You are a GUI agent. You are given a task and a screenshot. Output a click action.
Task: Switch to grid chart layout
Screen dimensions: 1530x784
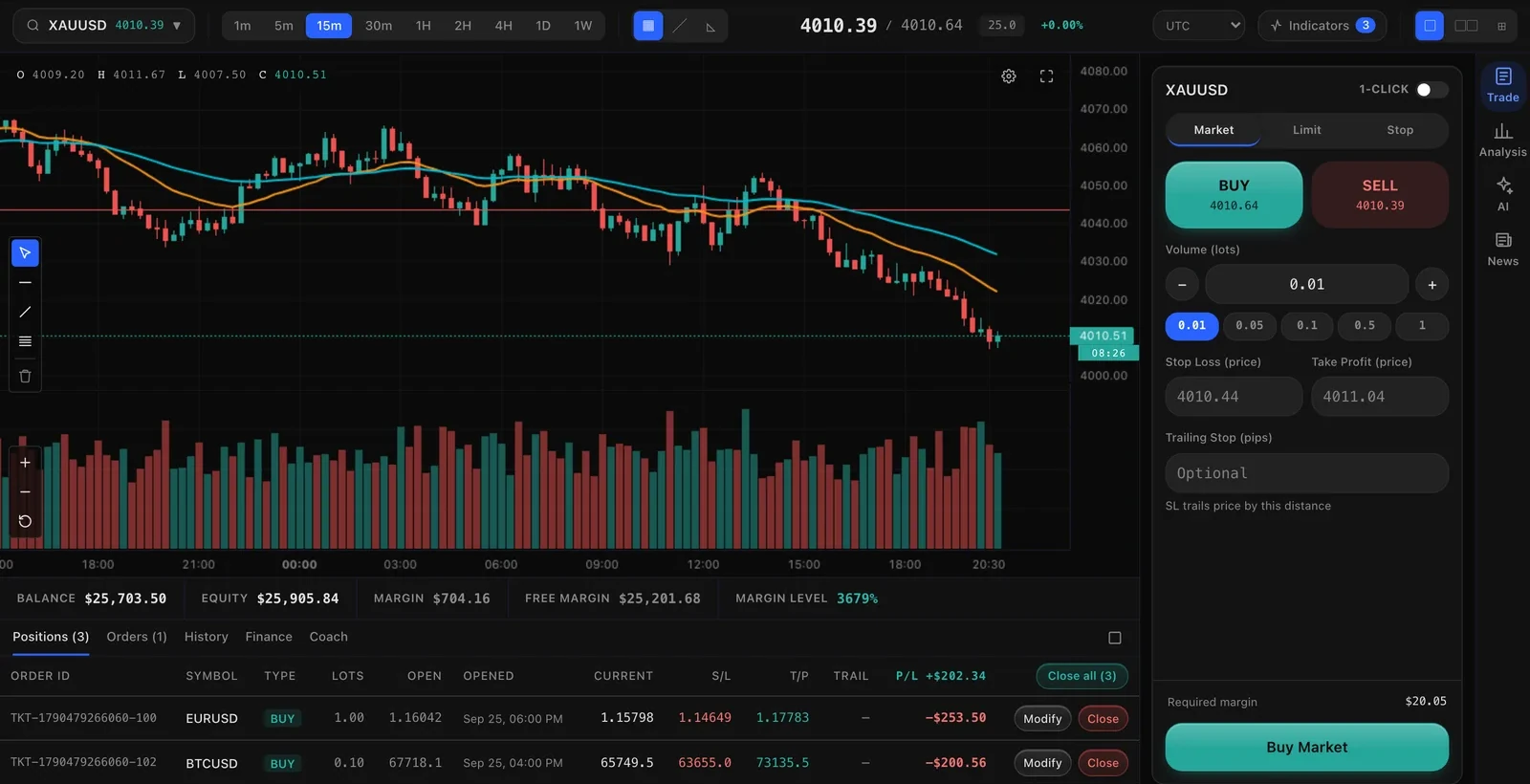1501,26
